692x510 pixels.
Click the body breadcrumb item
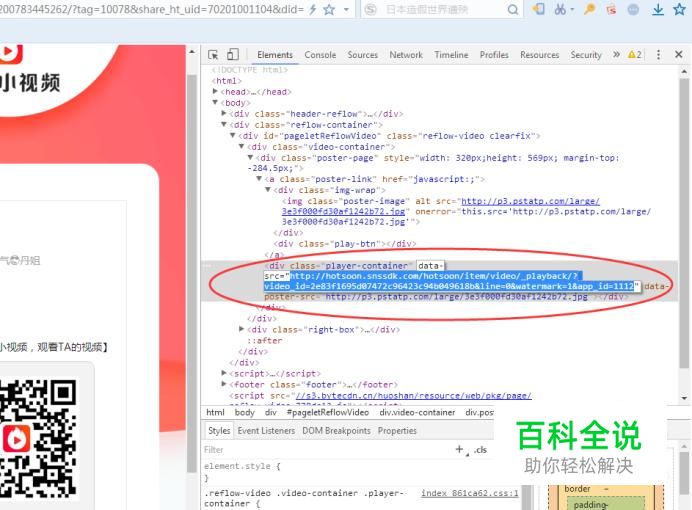tap(244, 412)
